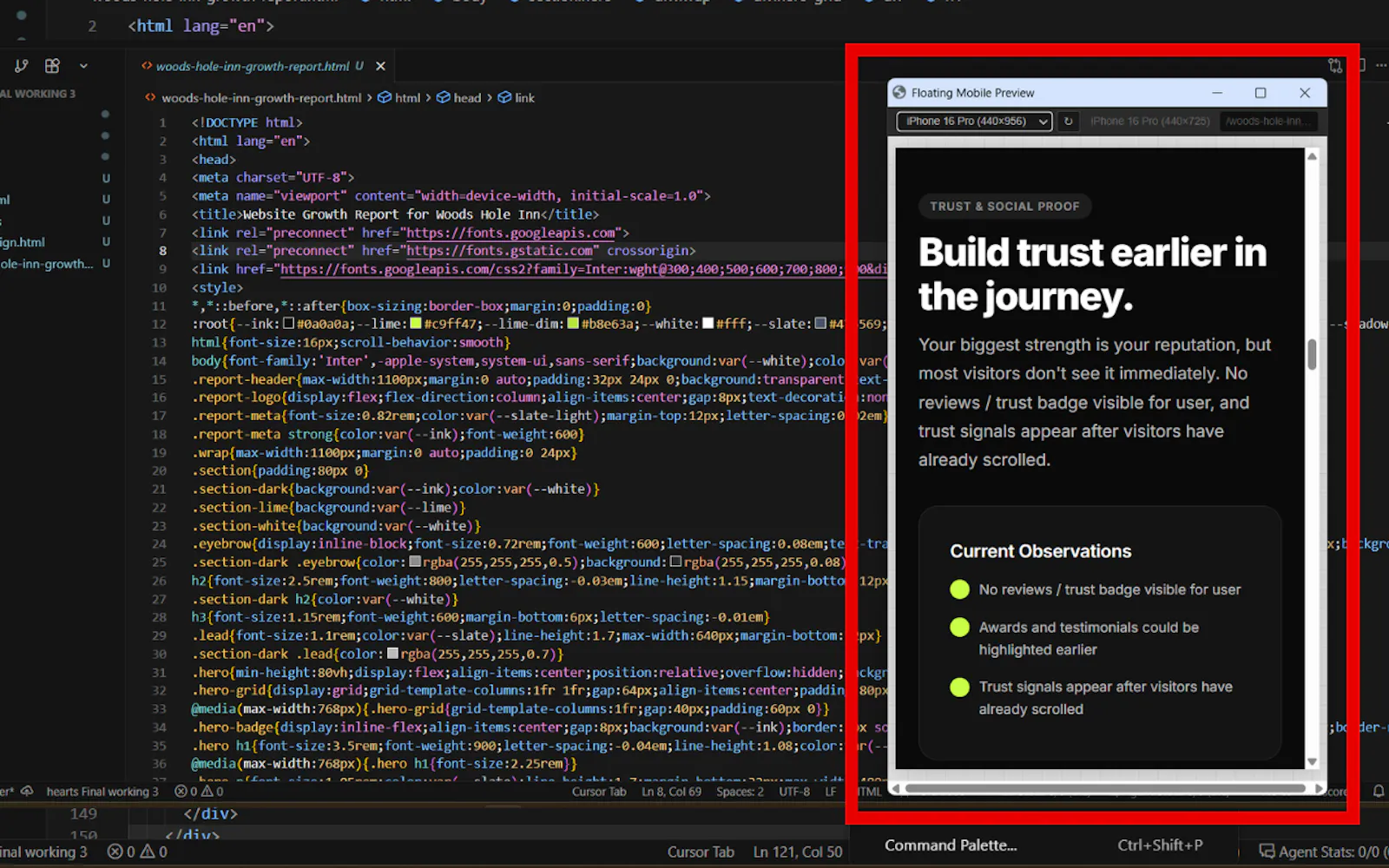This screenshot has height=868, width=1389.
Task: Select the ole-inn-growth file in sidebar
Action: click(x=47, y=264)
